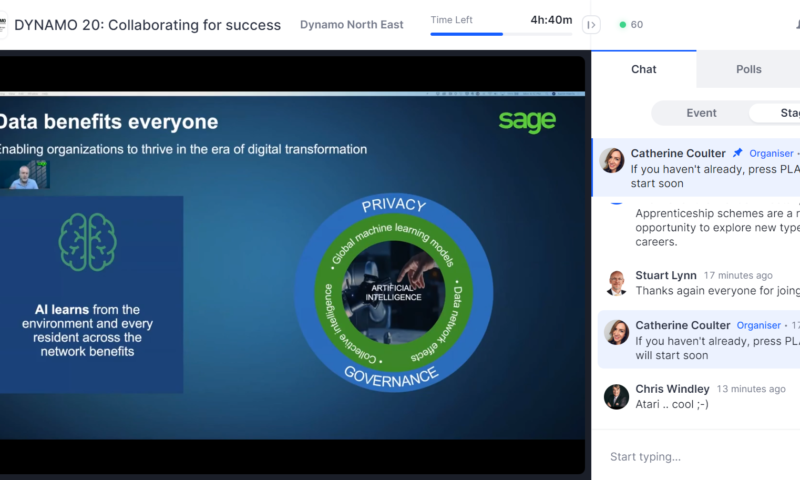
Task: Click the Organiser badge on pinned message
Action: 770,154
